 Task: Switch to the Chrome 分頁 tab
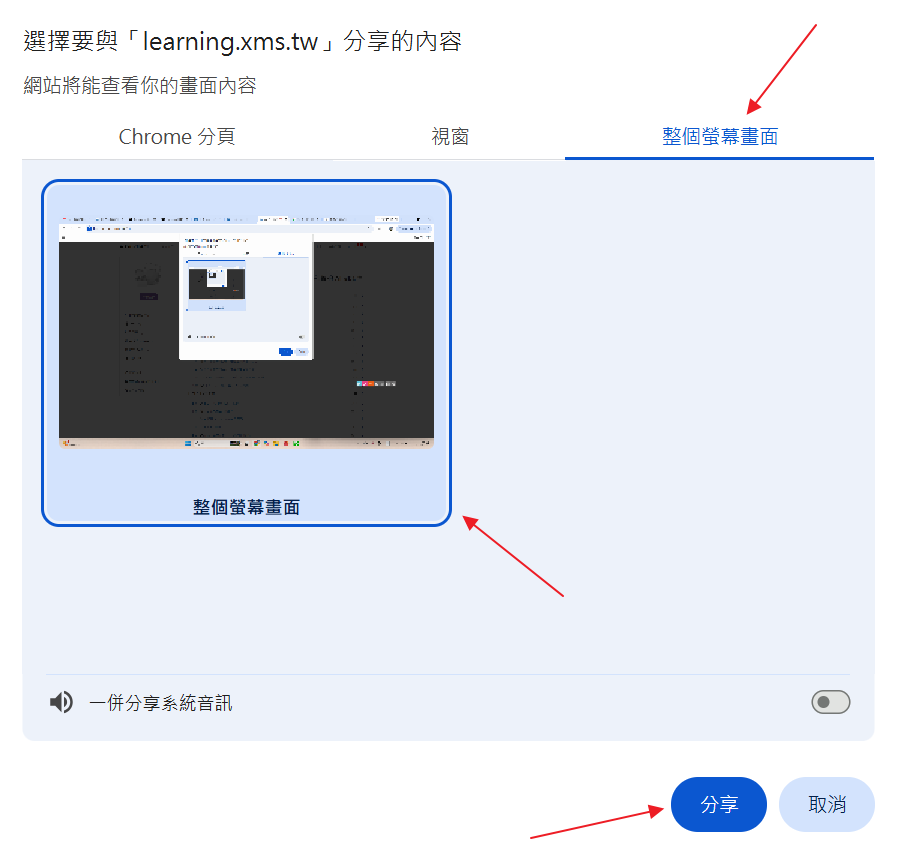(x=177, y=137)
